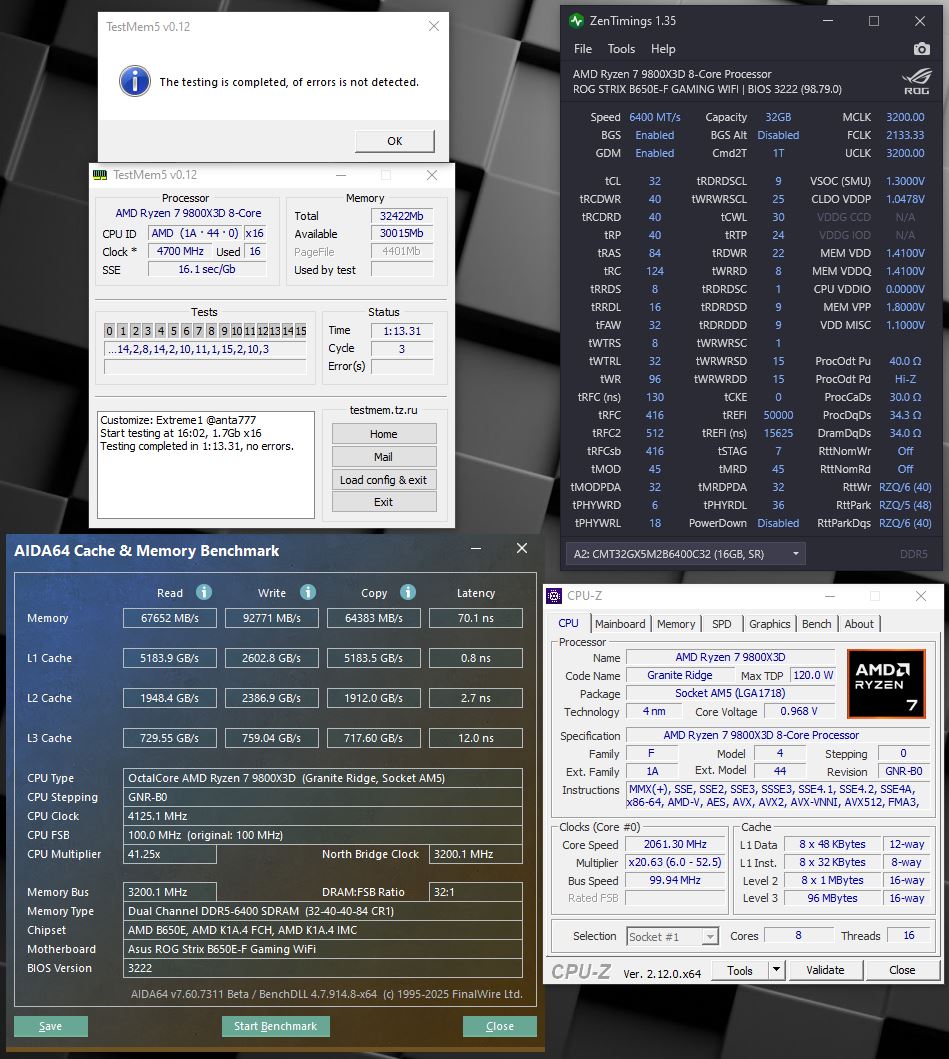949x1059 pixels.
Task: Click OK in the TestMem5 completion dialog
Action: 394,141
